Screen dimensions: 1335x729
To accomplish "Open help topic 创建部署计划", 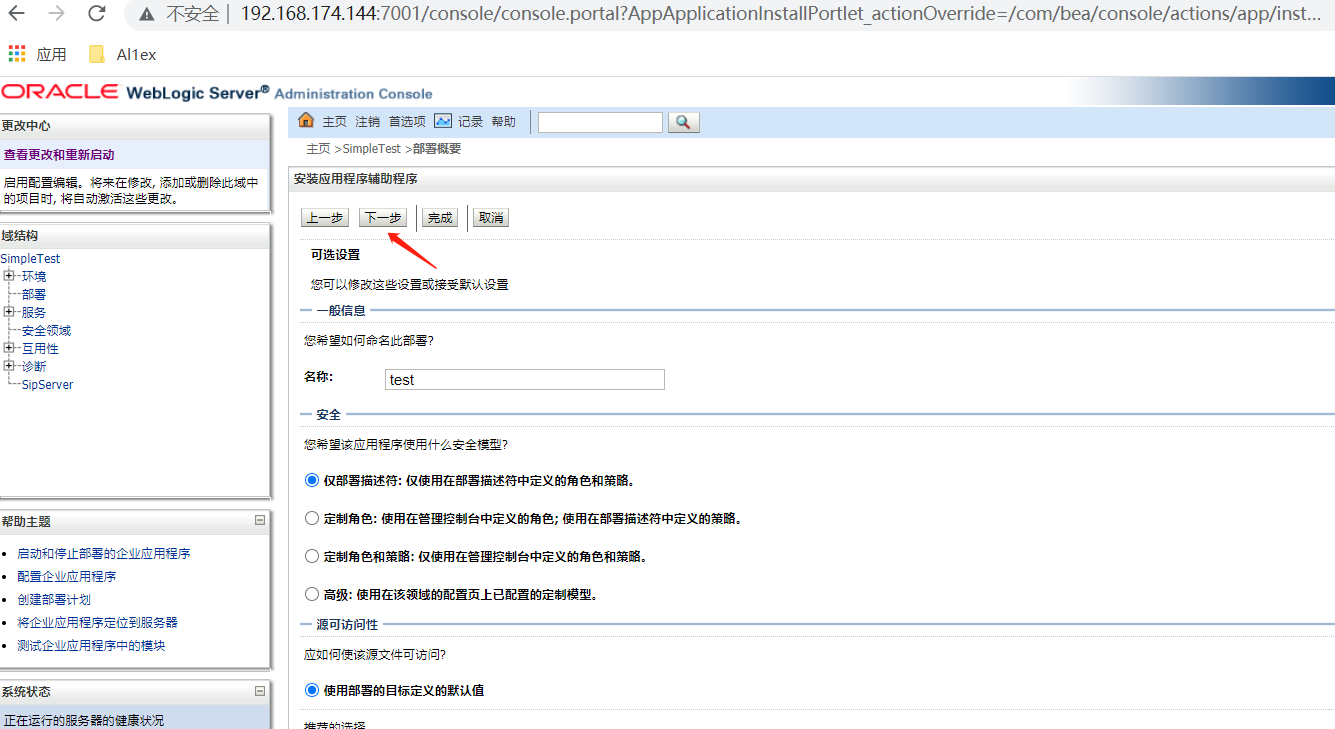I will pos(54,599).
